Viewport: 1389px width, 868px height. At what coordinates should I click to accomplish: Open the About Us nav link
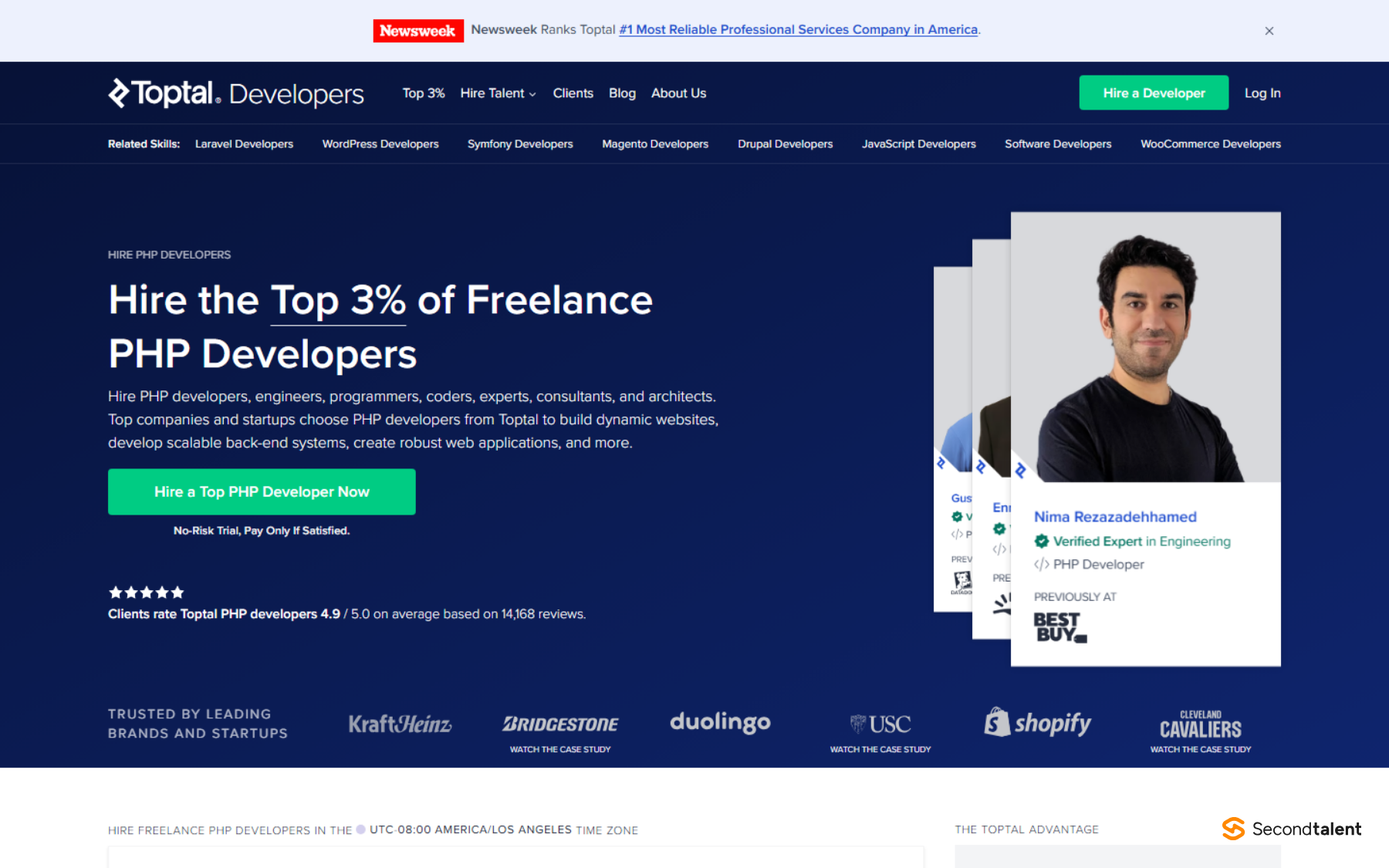[678, 93]
